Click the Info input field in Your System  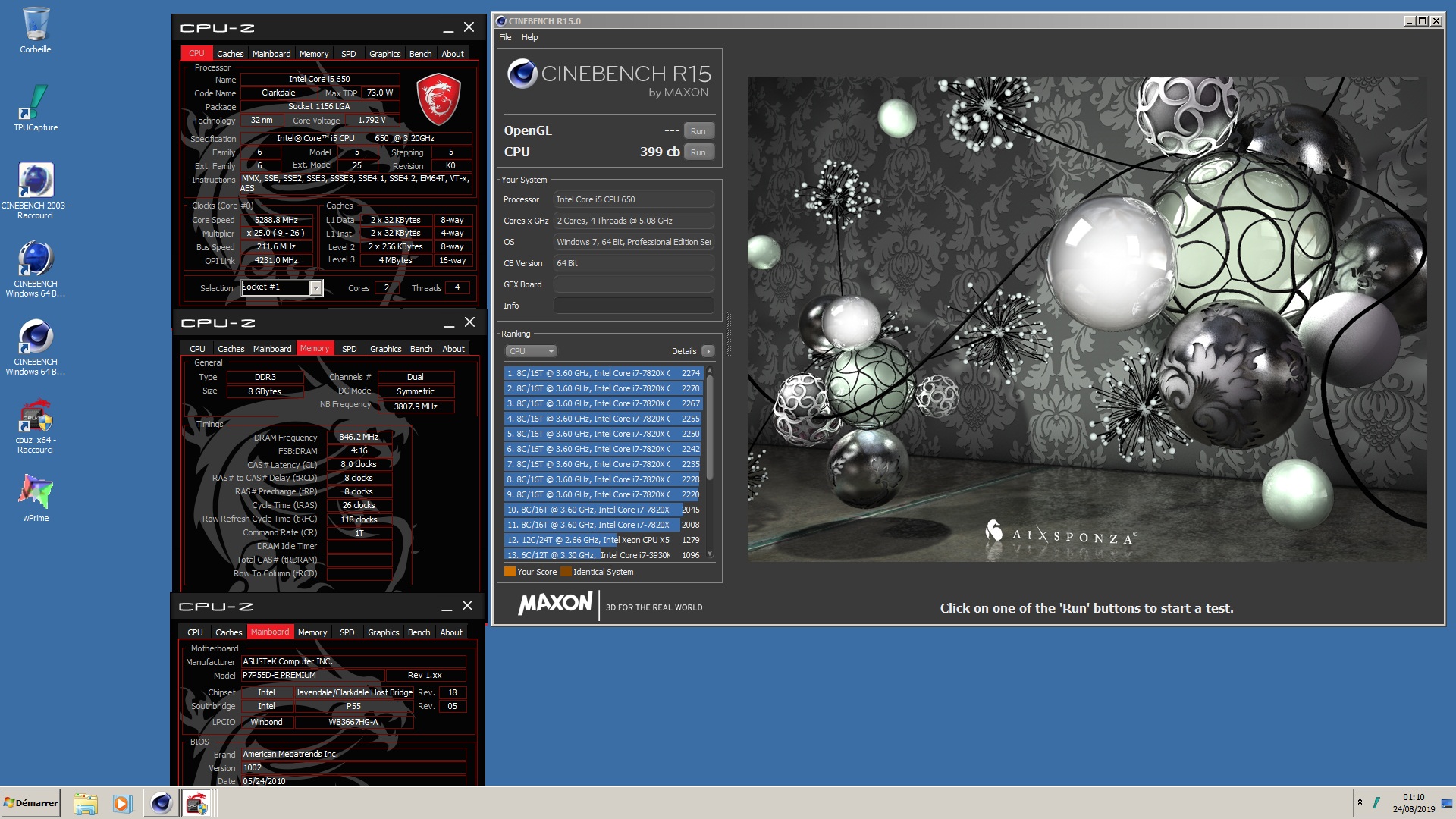coord(633,306)
